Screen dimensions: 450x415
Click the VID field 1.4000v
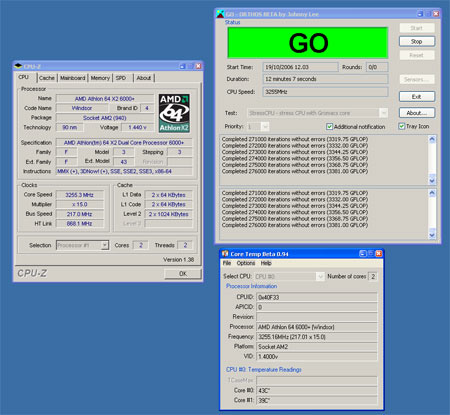pyautogui.click(x=317, y=357)
